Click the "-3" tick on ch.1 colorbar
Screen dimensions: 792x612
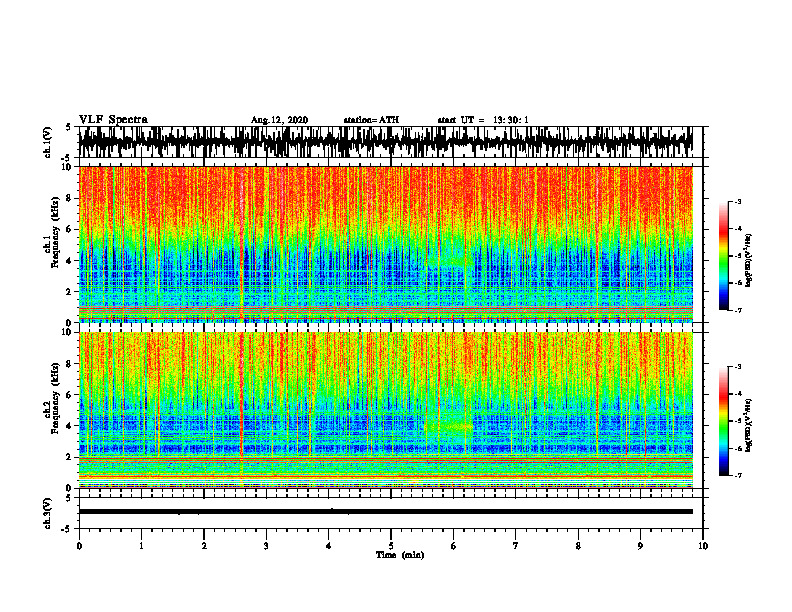737,201
